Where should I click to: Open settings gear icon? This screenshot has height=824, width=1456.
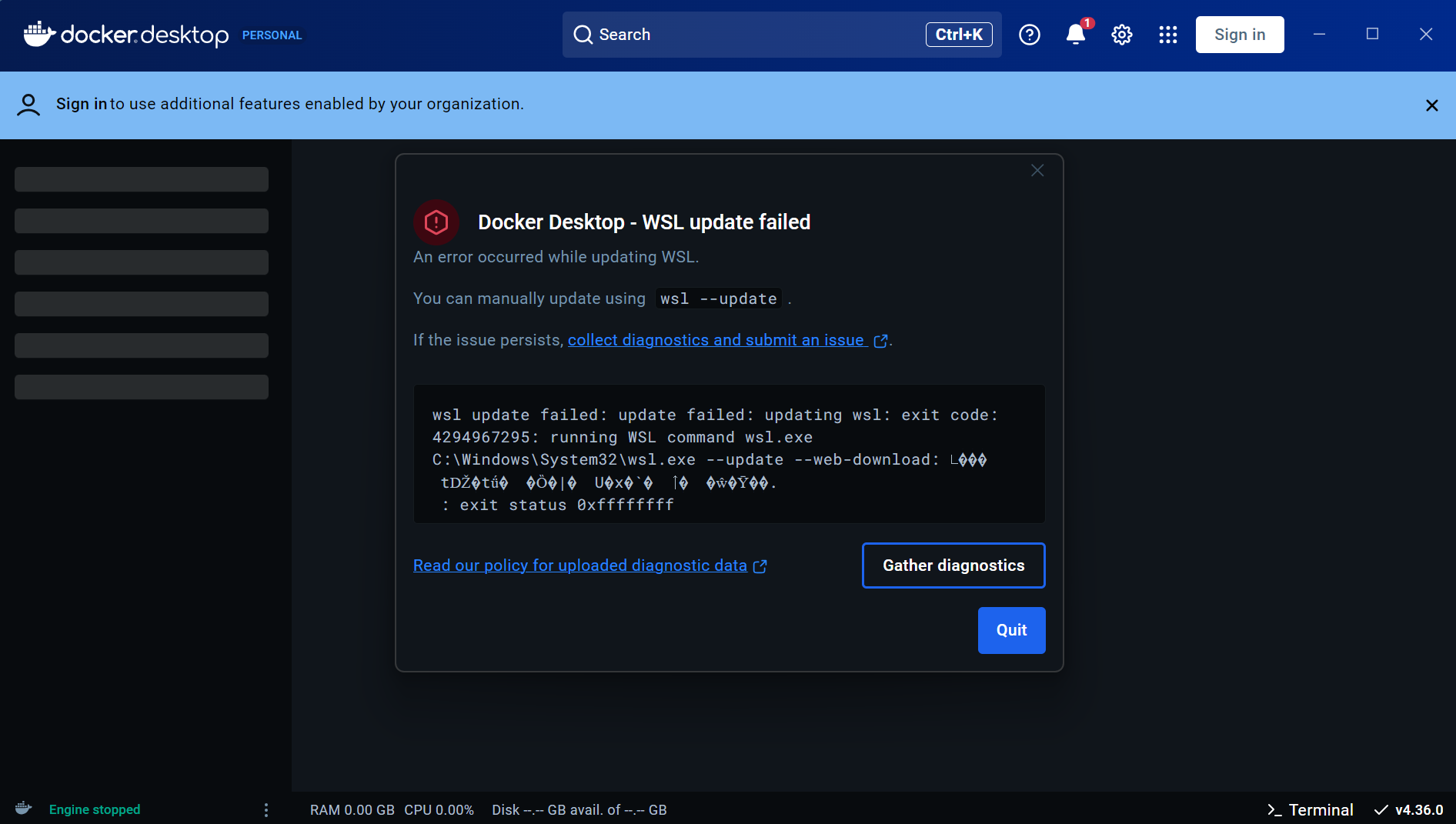[1122, 35]
